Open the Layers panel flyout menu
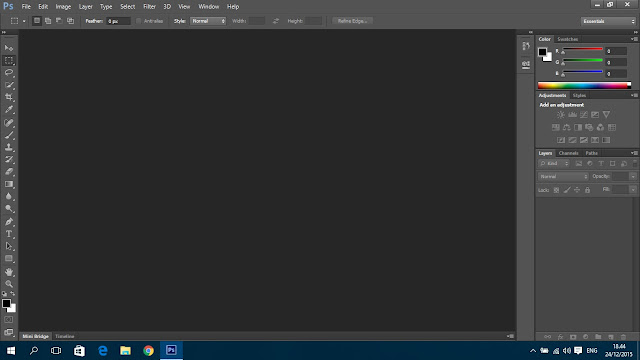The image size is (640, 360). coord(635,153)
